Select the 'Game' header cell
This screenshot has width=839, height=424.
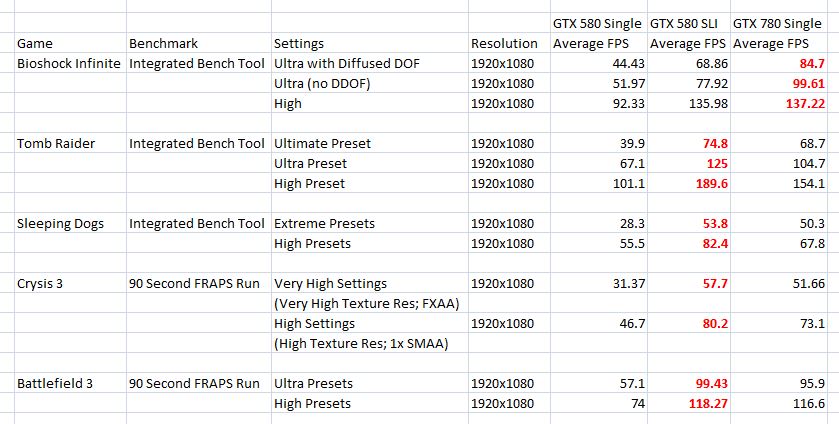pyautogui.click(x=70, y=43)
